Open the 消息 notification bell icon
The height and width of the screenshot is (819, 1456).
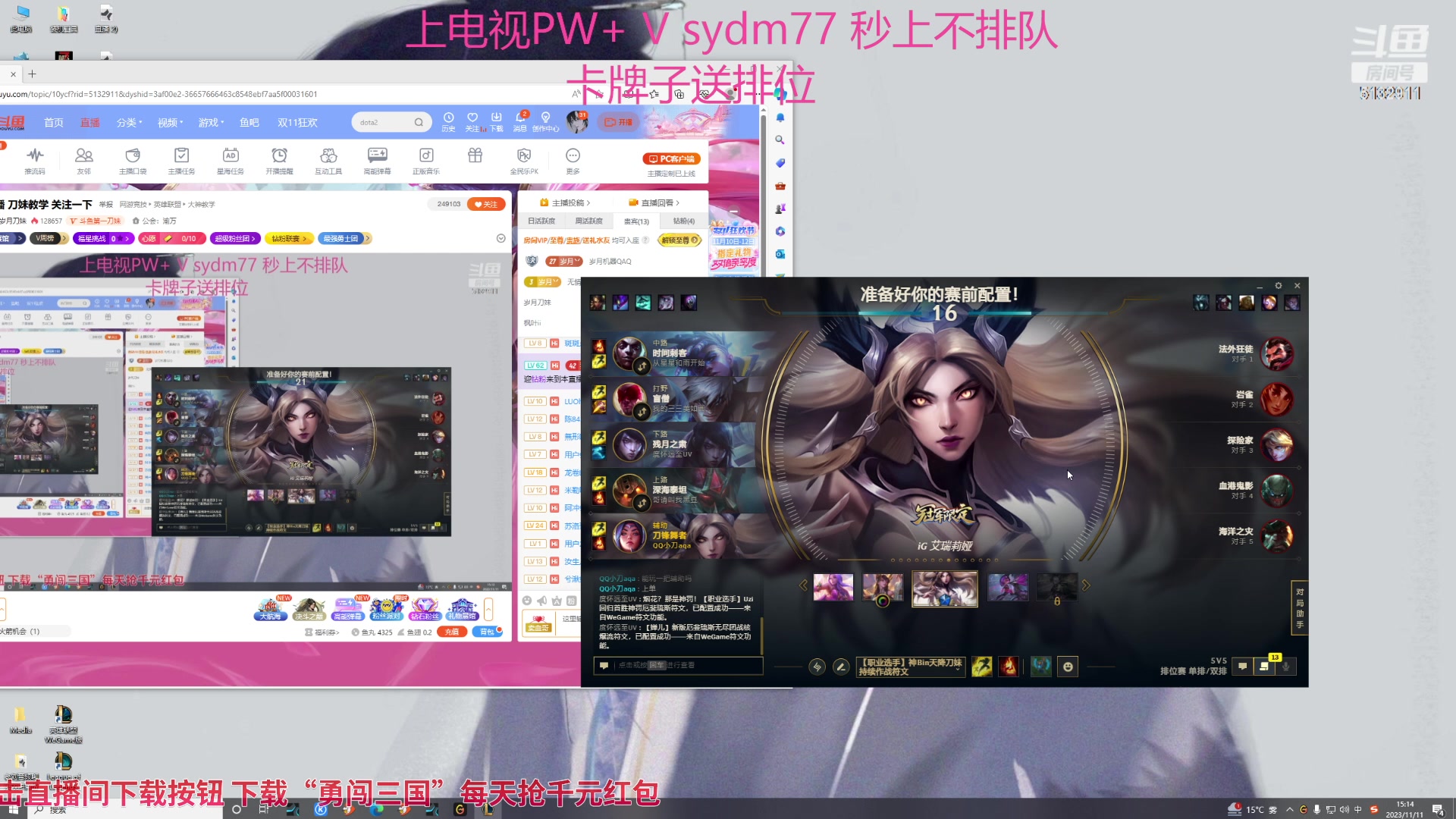coord(520,118)
